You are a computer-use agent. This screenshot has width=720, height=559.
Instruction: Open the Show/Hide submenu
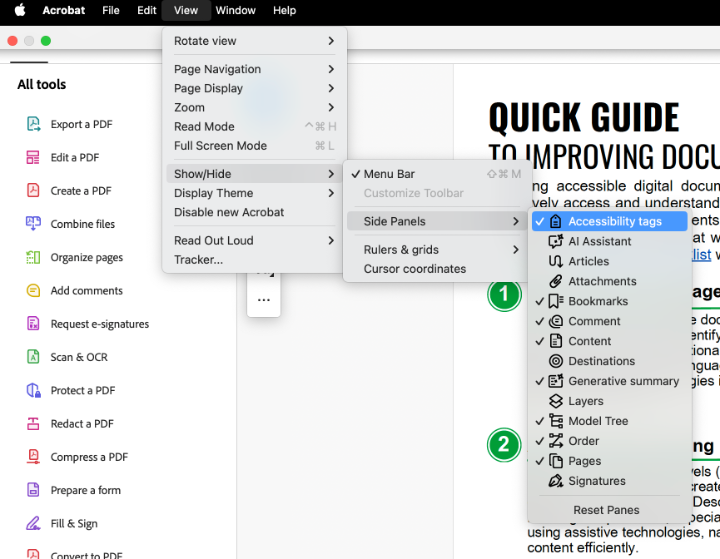coord(254,174)
